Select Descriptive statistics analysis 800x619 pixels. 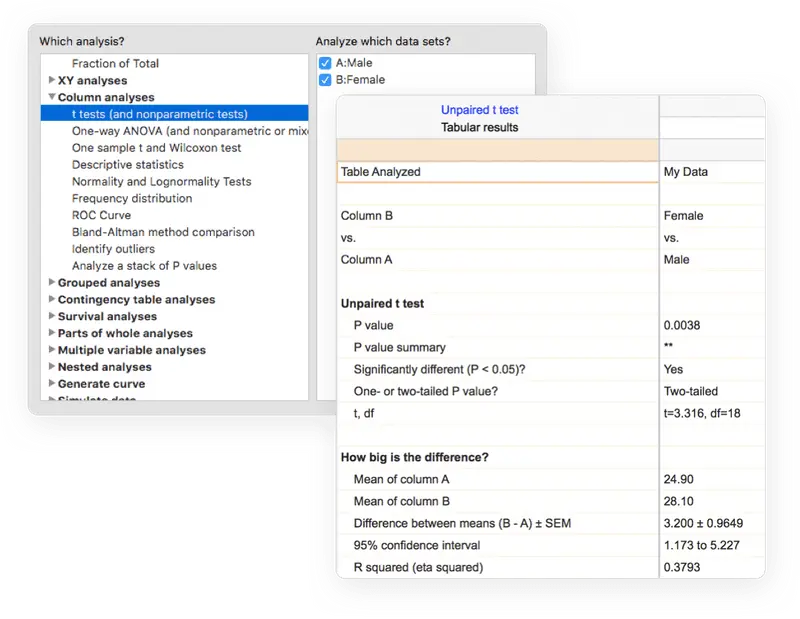click(128, 164)
